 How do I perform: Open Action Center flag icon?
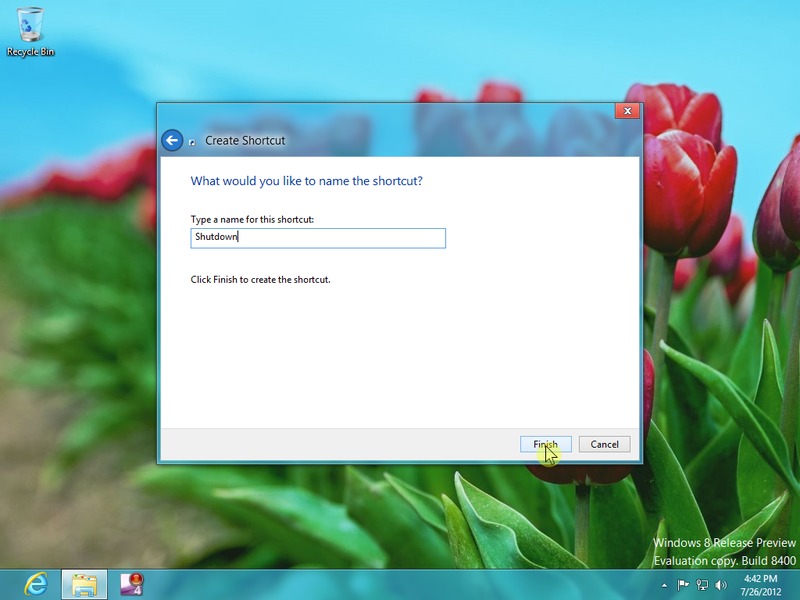click(x=684, y=585)
